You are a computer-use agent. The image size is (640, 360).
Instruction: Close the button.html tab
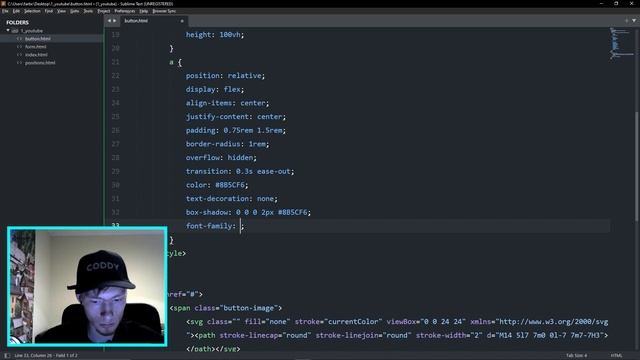coord(182,21)
